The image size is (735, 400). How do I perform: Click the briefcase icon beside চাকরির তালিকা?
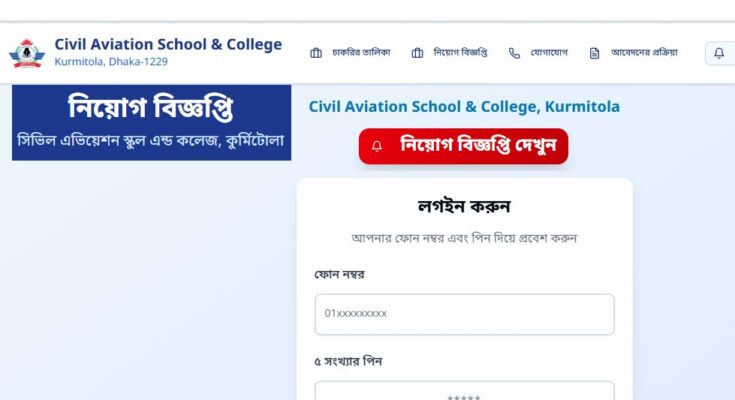316,53
